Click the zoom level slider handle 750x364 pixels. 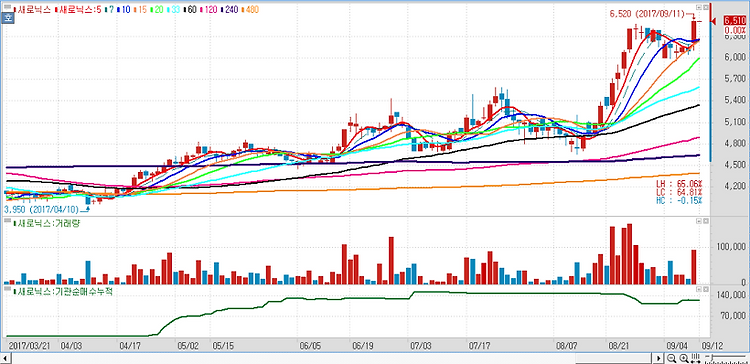711,358
